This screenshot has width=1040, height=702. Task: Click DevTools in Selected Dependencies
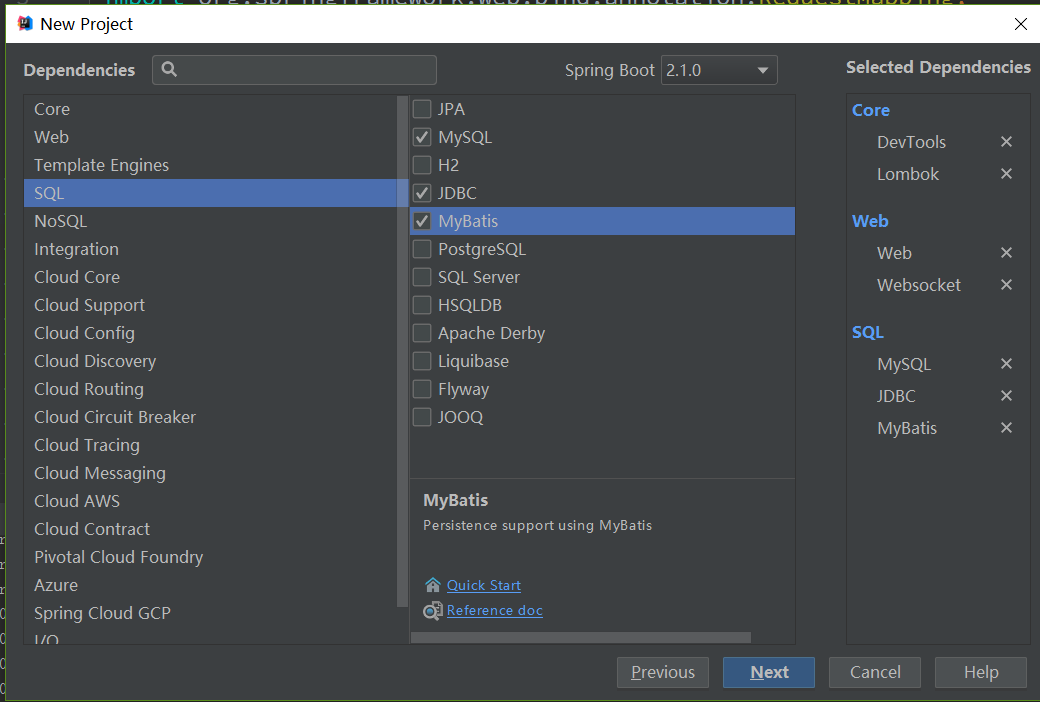(911, 142)
